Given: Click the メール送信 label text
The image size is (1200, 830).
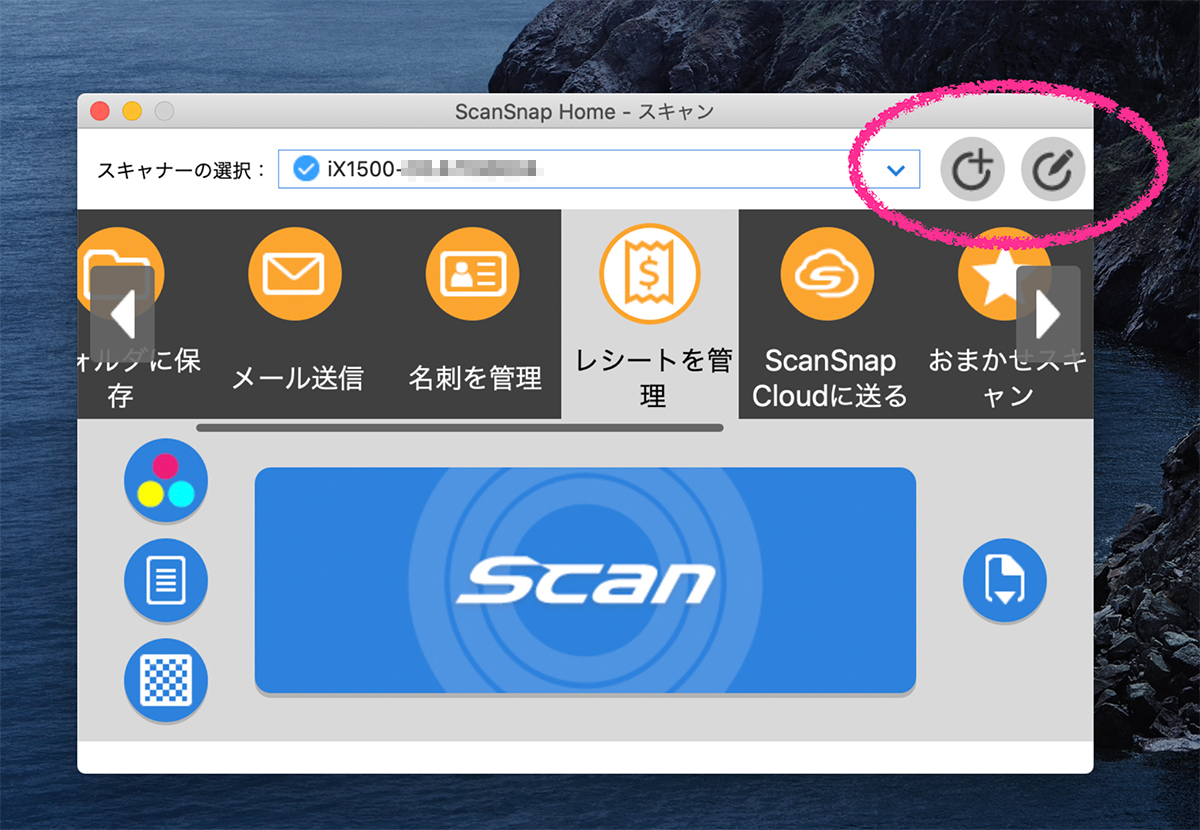Looking at the screenshot, I should click(297, 378).
